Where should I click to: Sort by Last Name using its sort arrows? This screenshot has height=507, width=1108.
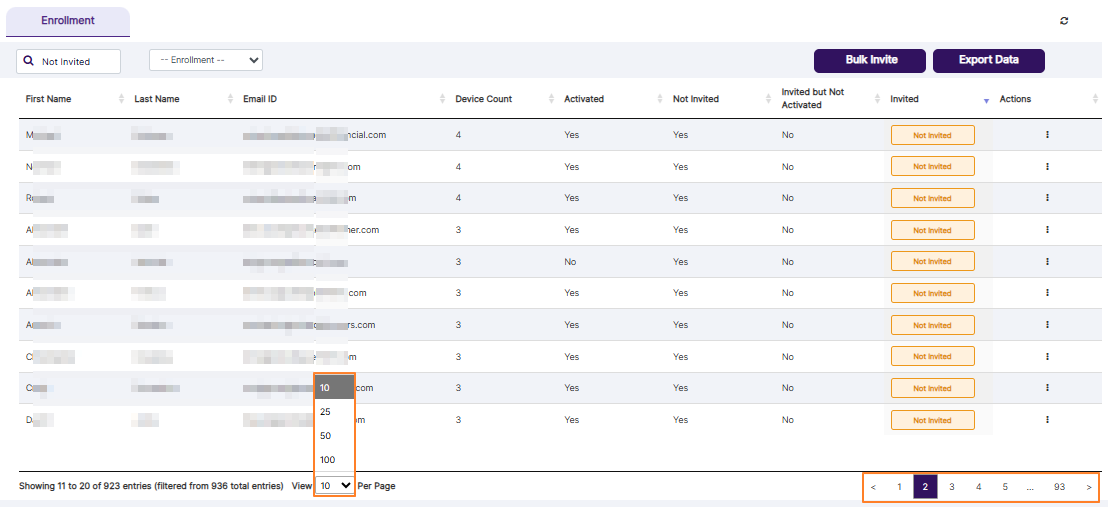230,99
